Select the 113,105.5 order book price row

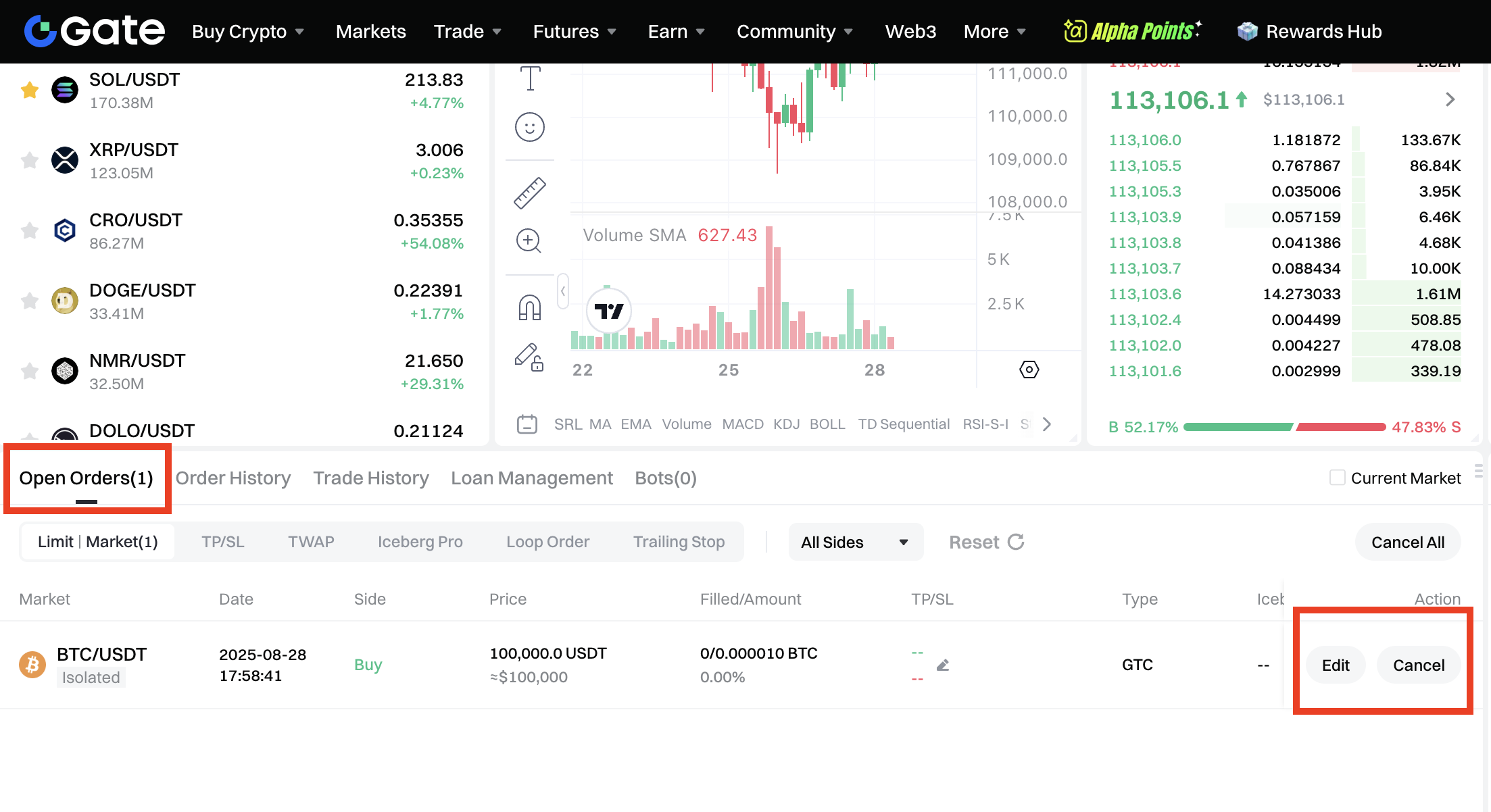[x=1145, y=166]
